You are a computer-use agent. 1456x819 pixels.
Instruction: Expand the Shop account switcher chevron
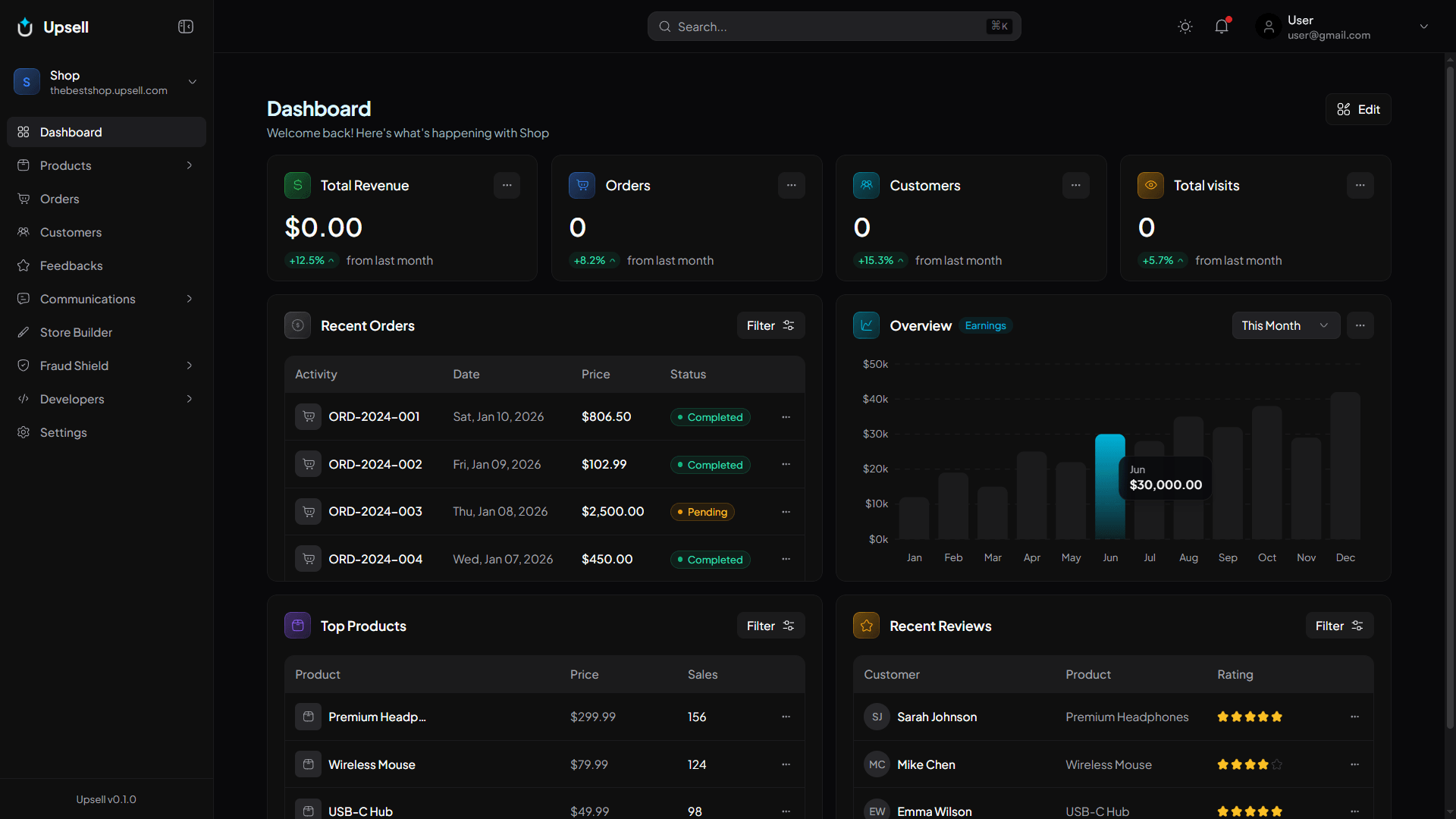192,81
